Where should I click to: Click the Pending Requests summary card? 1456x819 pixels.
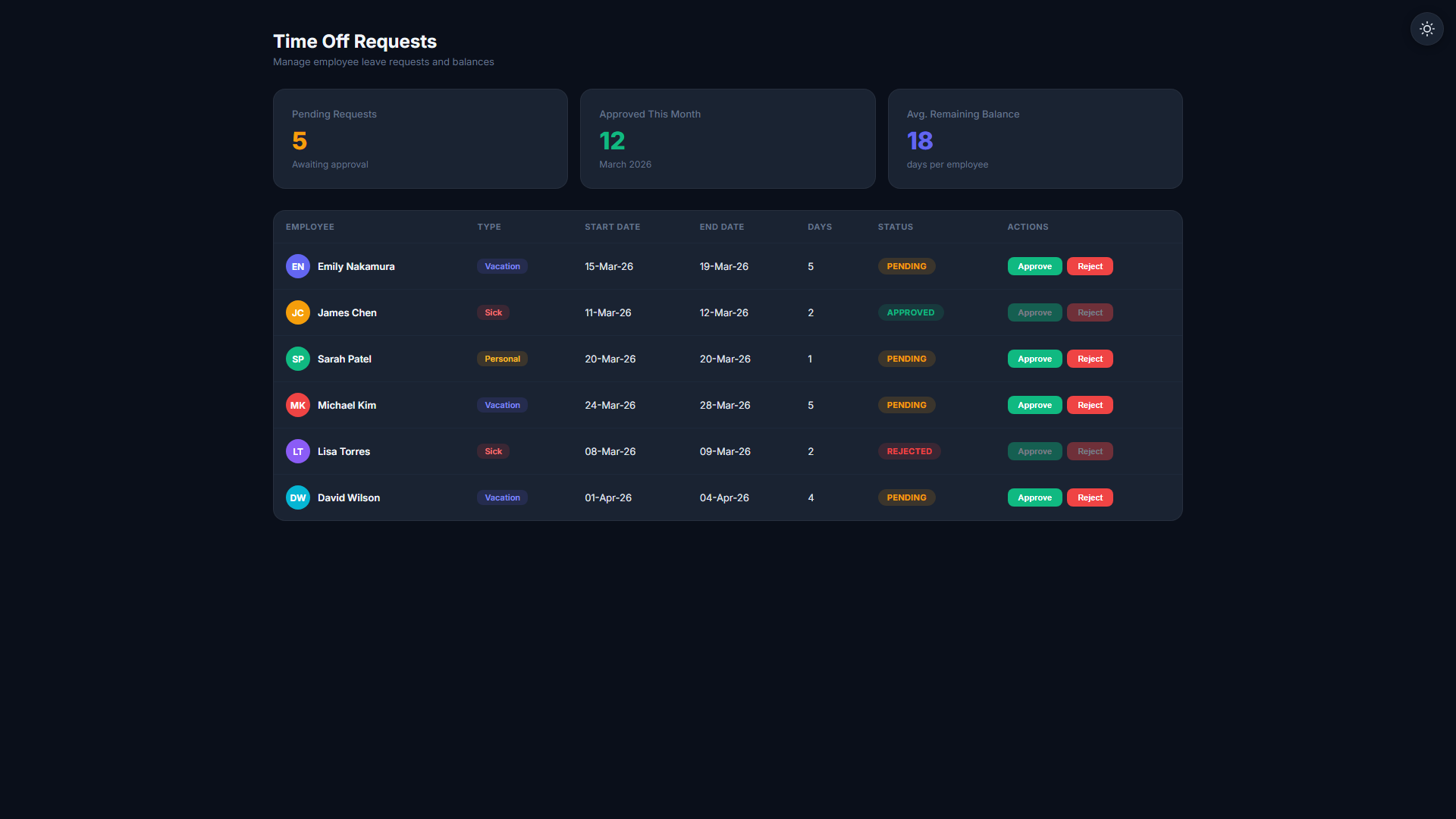pyautogui.click(x=420, y=139)
